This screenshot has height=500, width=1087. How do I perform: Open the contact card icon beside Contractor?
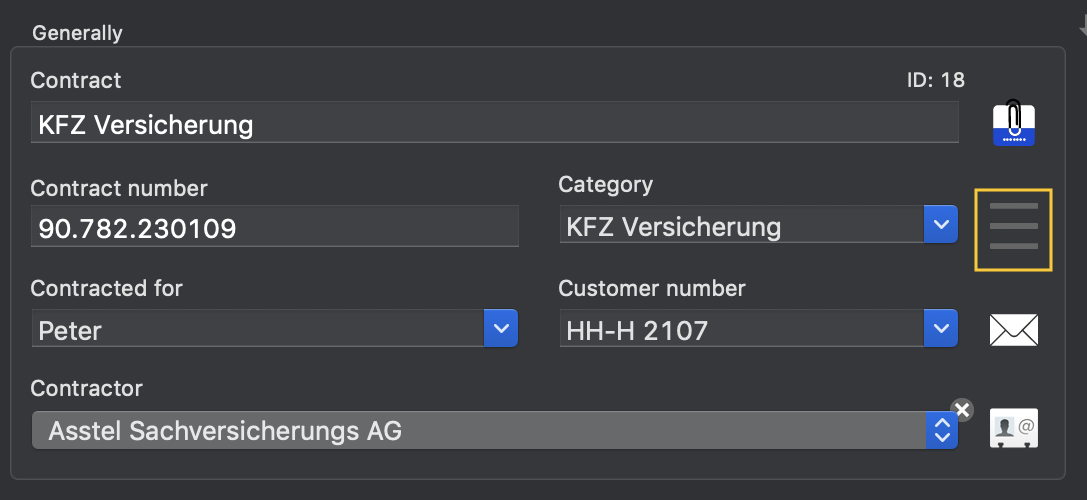pyautogui.click(x=1014, y=428)
